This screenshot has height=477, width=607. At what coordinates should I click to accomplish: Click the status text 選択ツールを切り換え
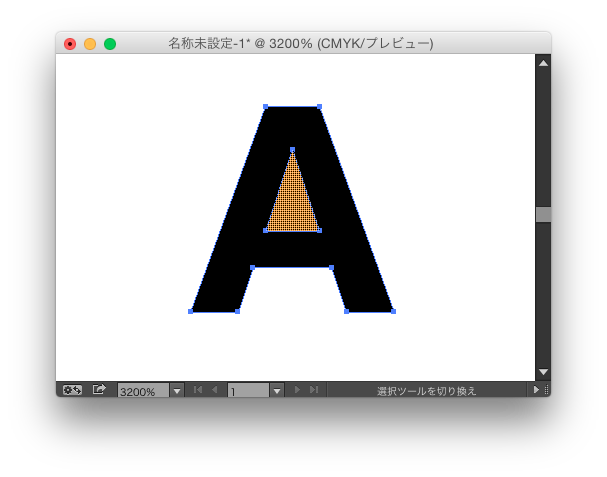pos(426,391)
